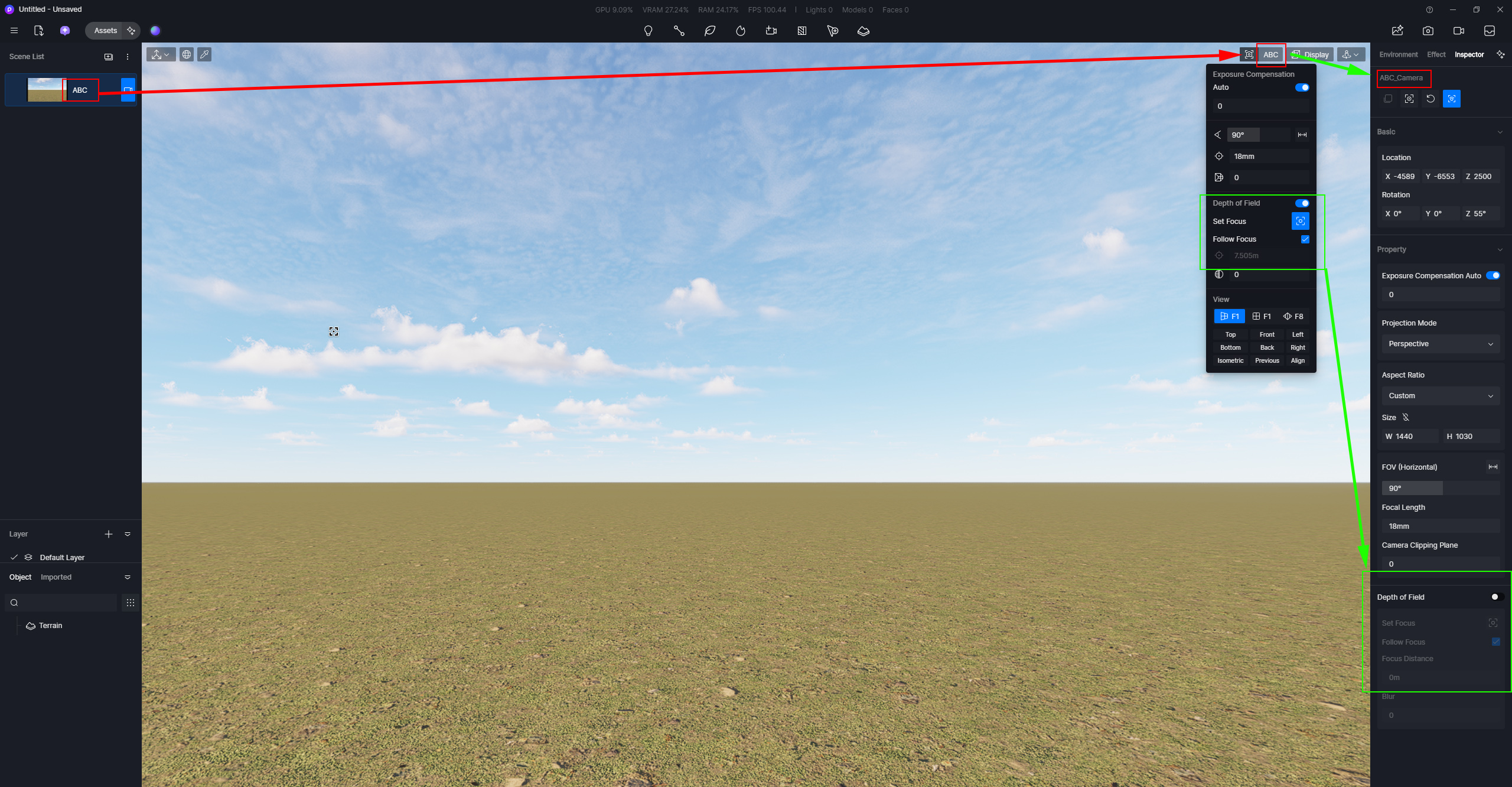
Task: Collapse the Basic section chevron
Action: click(1500, 132)
